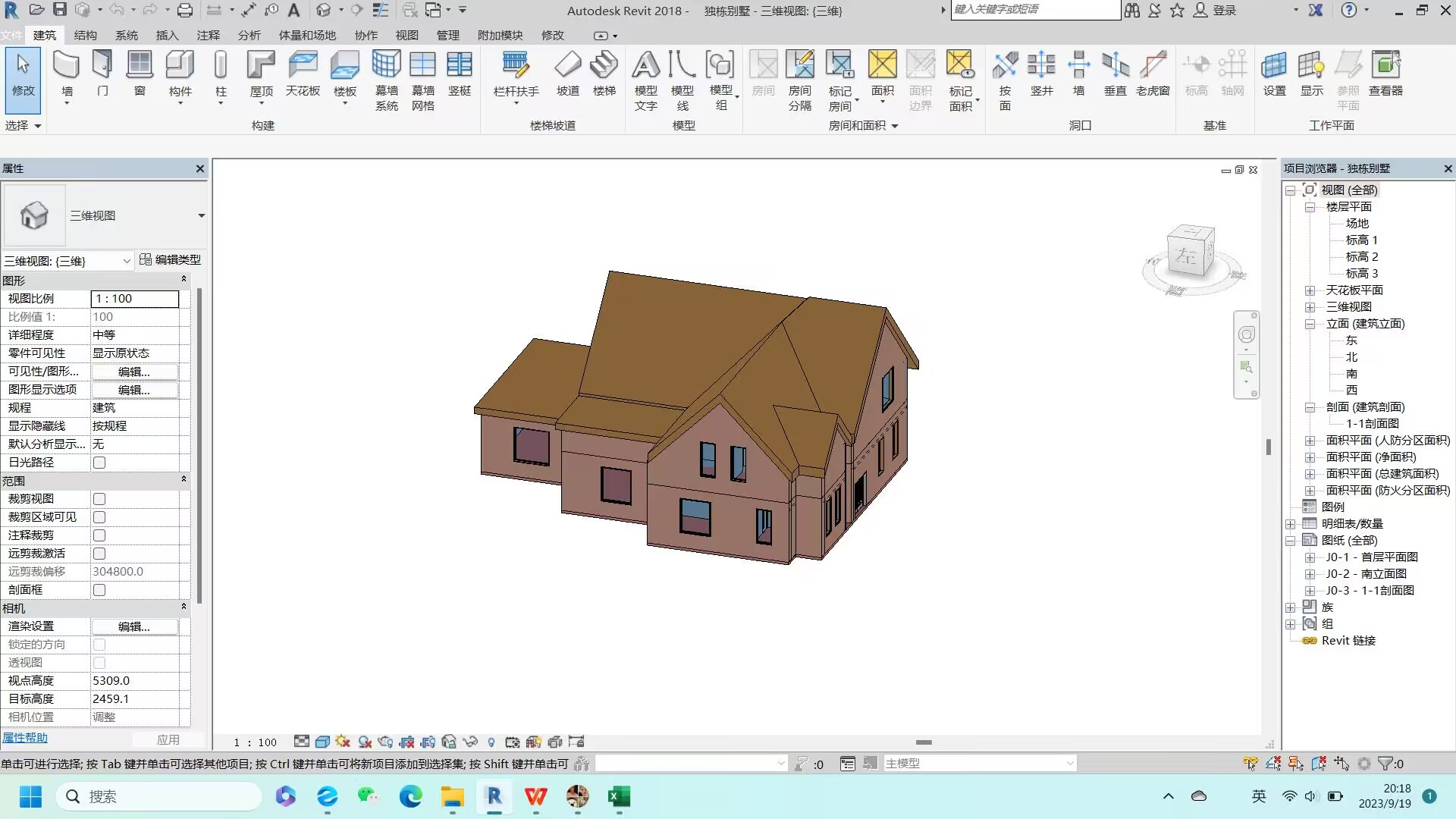This screenshot has width=1456, height=819.
Task: Open the Excel app in taskbar
Action: pos(619,796)
